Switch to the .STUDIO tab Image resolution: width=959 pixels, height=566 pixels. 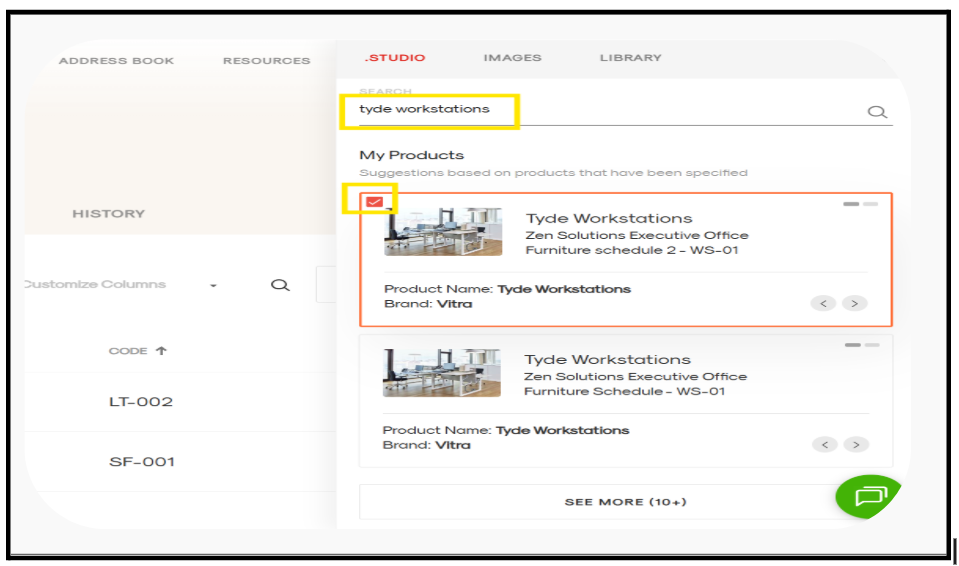pos(394,58)
